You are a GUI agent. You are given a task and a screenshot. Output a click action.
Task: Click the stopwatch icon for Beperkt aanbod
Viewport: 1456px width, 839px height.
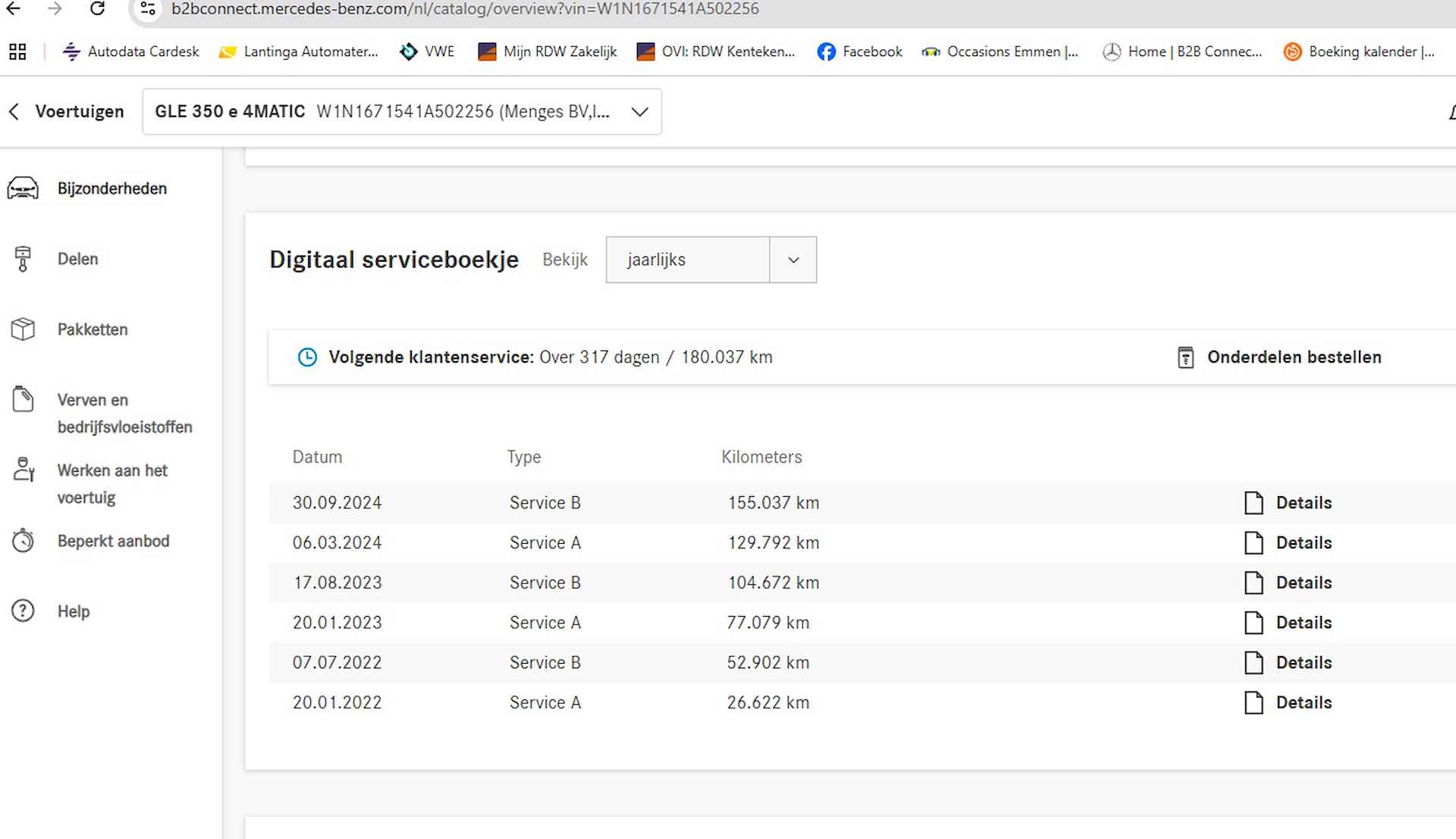tap(23, 540)
